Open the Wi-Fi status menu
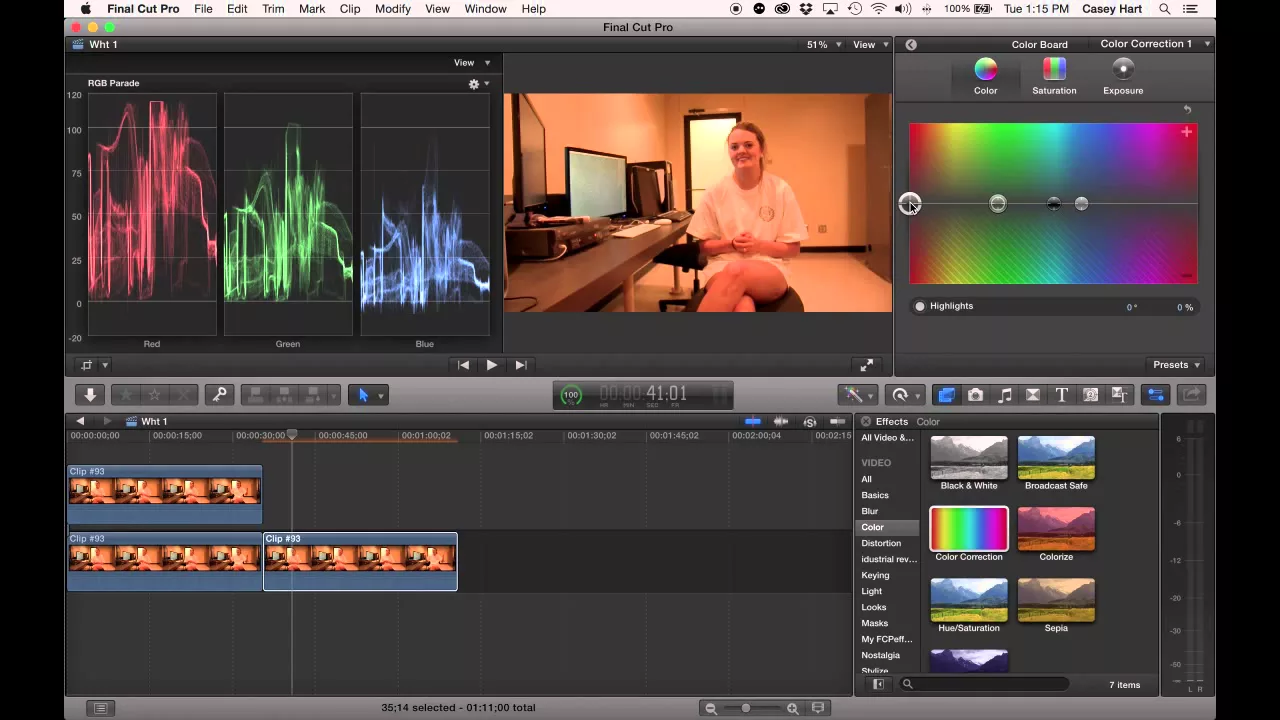Viewport: 1280px width, 720px height. [879, 9]
